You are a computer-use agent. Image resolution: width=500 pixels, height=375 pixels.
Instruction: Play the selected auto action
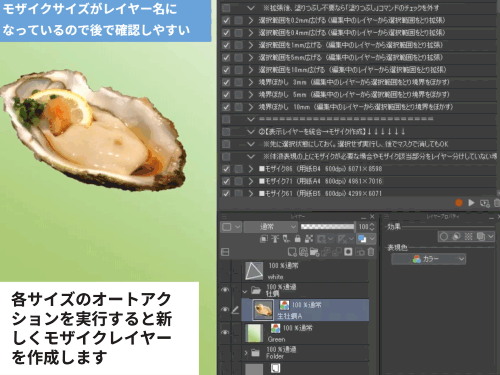471,202
